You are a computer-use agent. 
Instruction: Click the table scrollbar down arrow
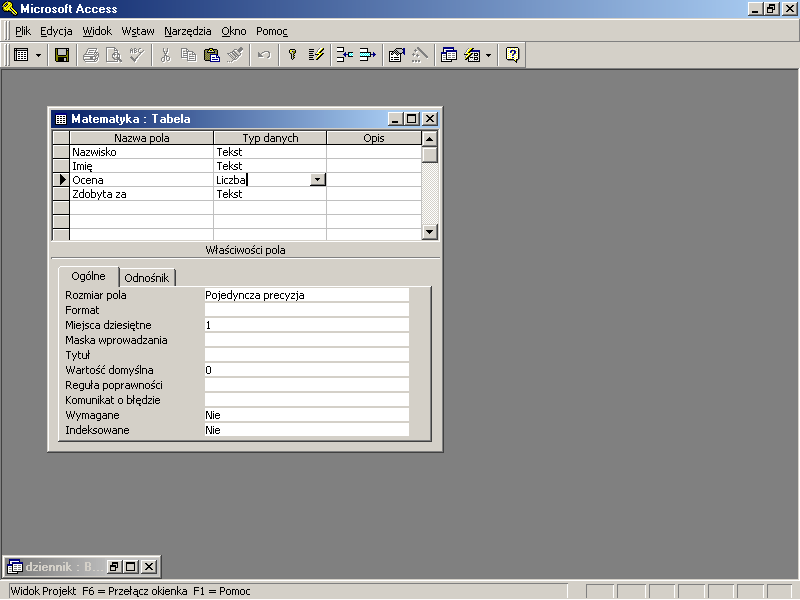click(430, 232)
